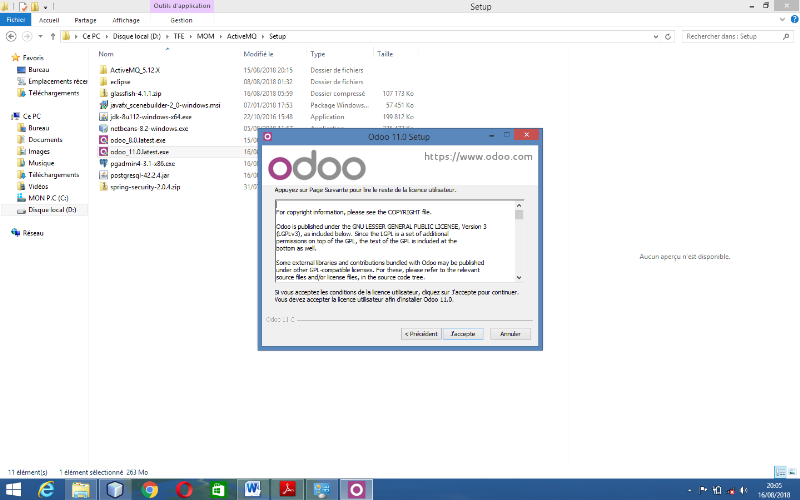Select jdk-8u112-windows-x64.exe file
Screen dimensions: 800x500
pos(151,117)
